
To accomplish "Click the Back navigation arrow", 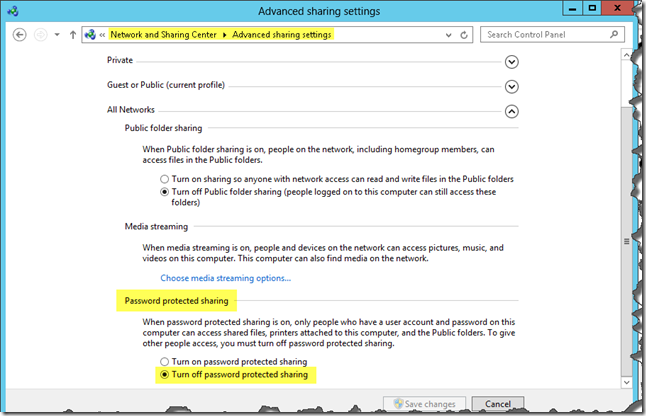I will click(19, 35).
